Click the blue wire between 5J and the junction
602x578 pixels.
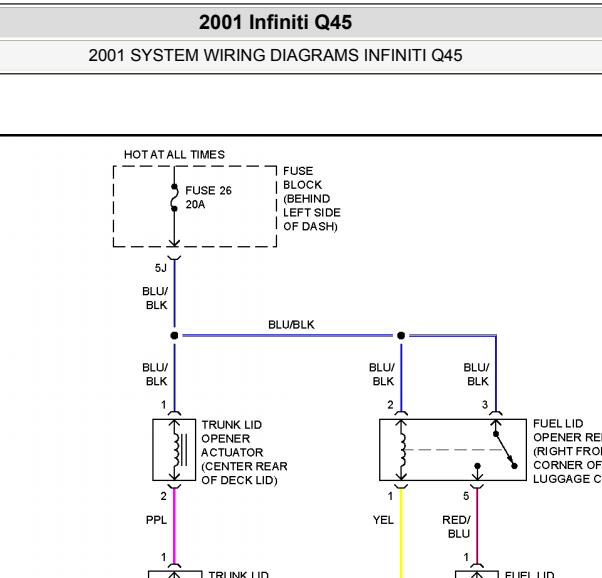point(174,293)
